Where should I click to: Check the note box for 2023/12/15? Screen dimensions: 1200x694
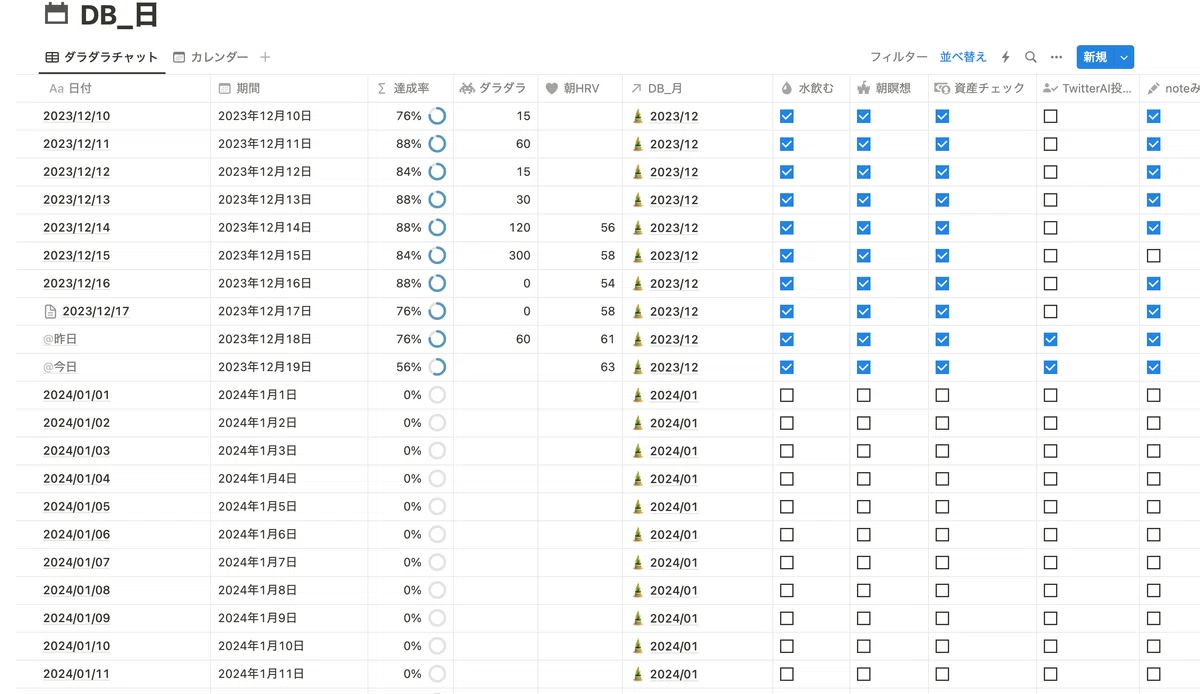[x=1153, y=256]
